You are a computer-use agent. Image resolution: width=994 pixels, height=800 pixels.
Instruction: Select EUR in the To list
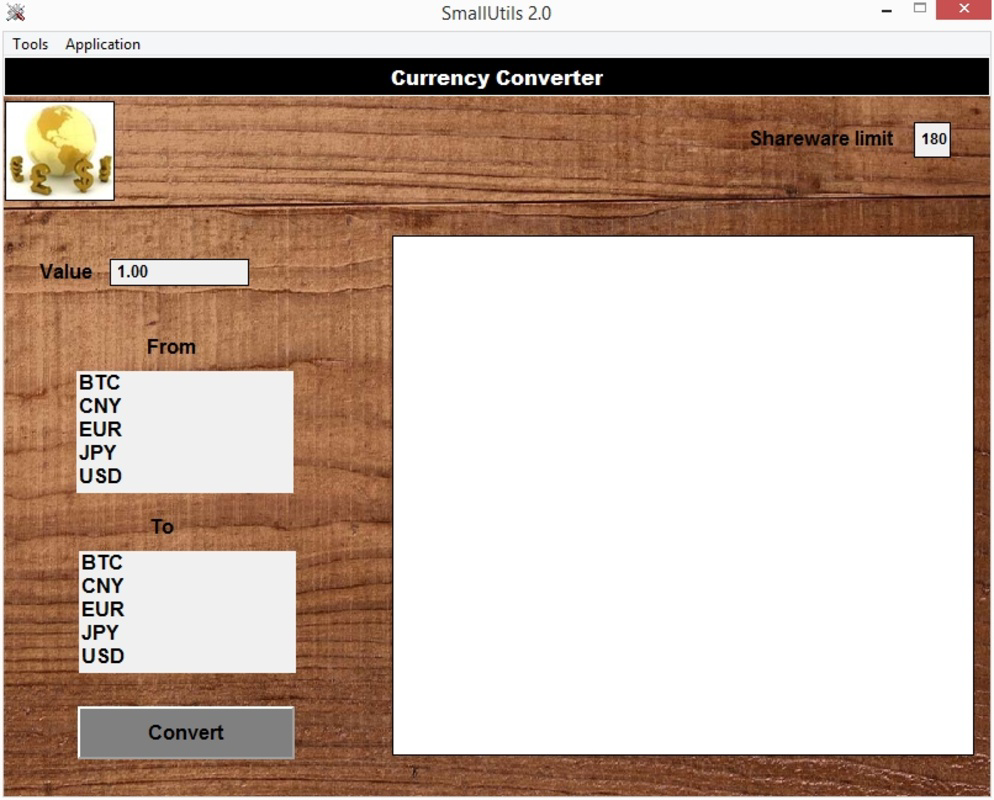coord(187,610)
